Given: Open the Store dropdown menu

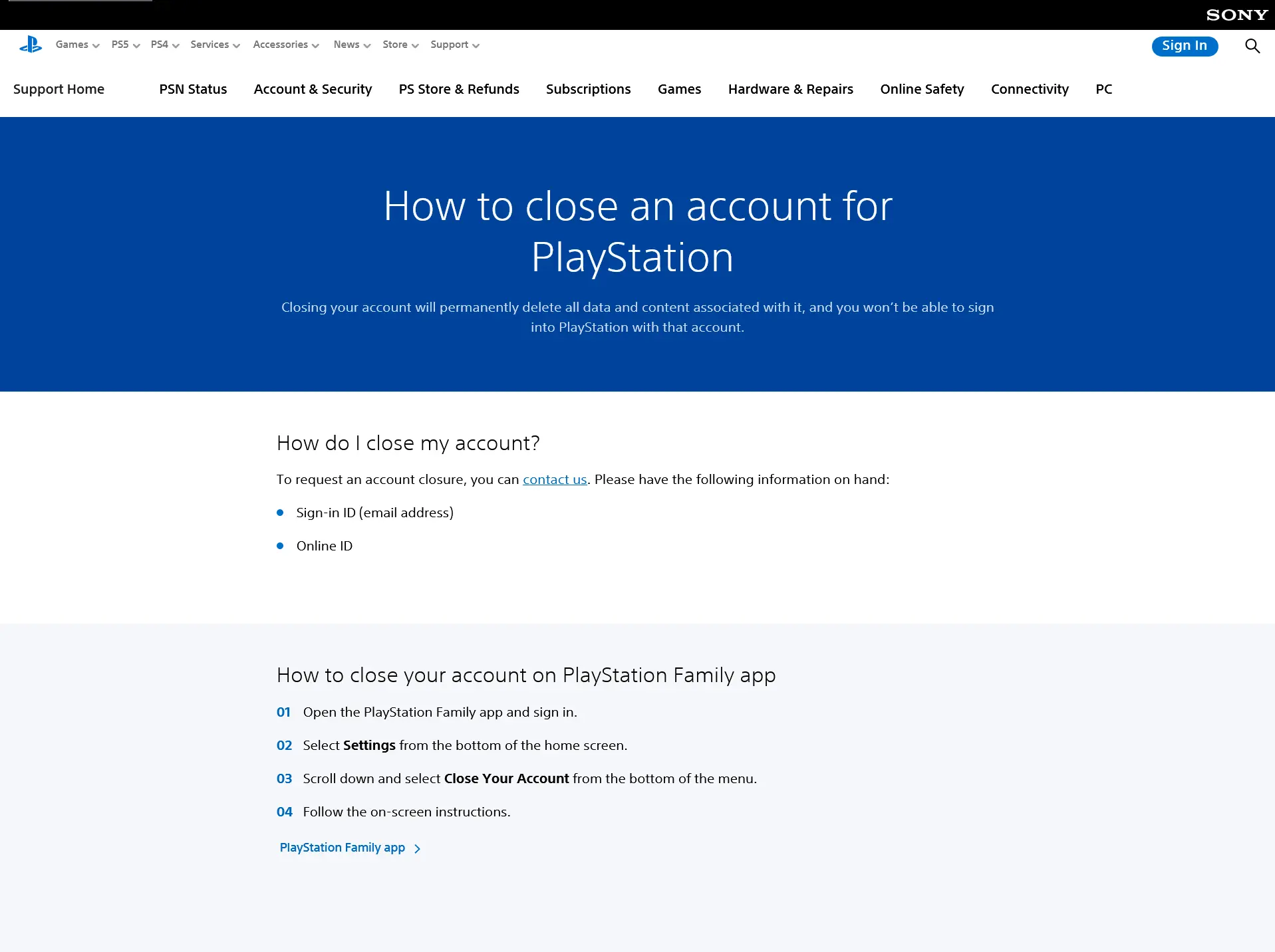Looking at the screenshot, I should point(400,45).
